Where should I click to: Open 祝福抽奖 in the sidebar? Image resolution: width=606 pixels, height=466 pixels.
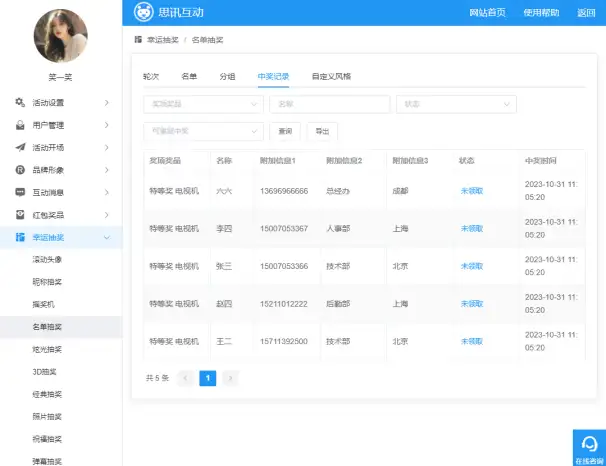(x=47, y=439)
